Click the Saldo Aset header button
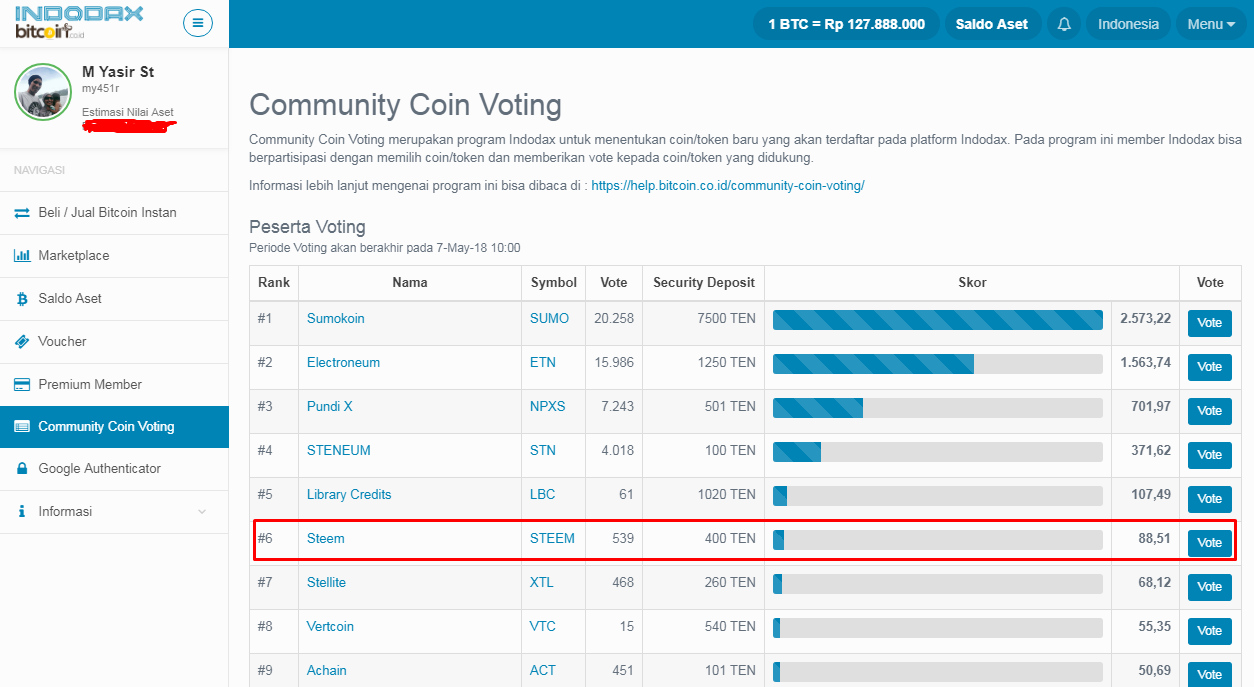 coord(991,24)
